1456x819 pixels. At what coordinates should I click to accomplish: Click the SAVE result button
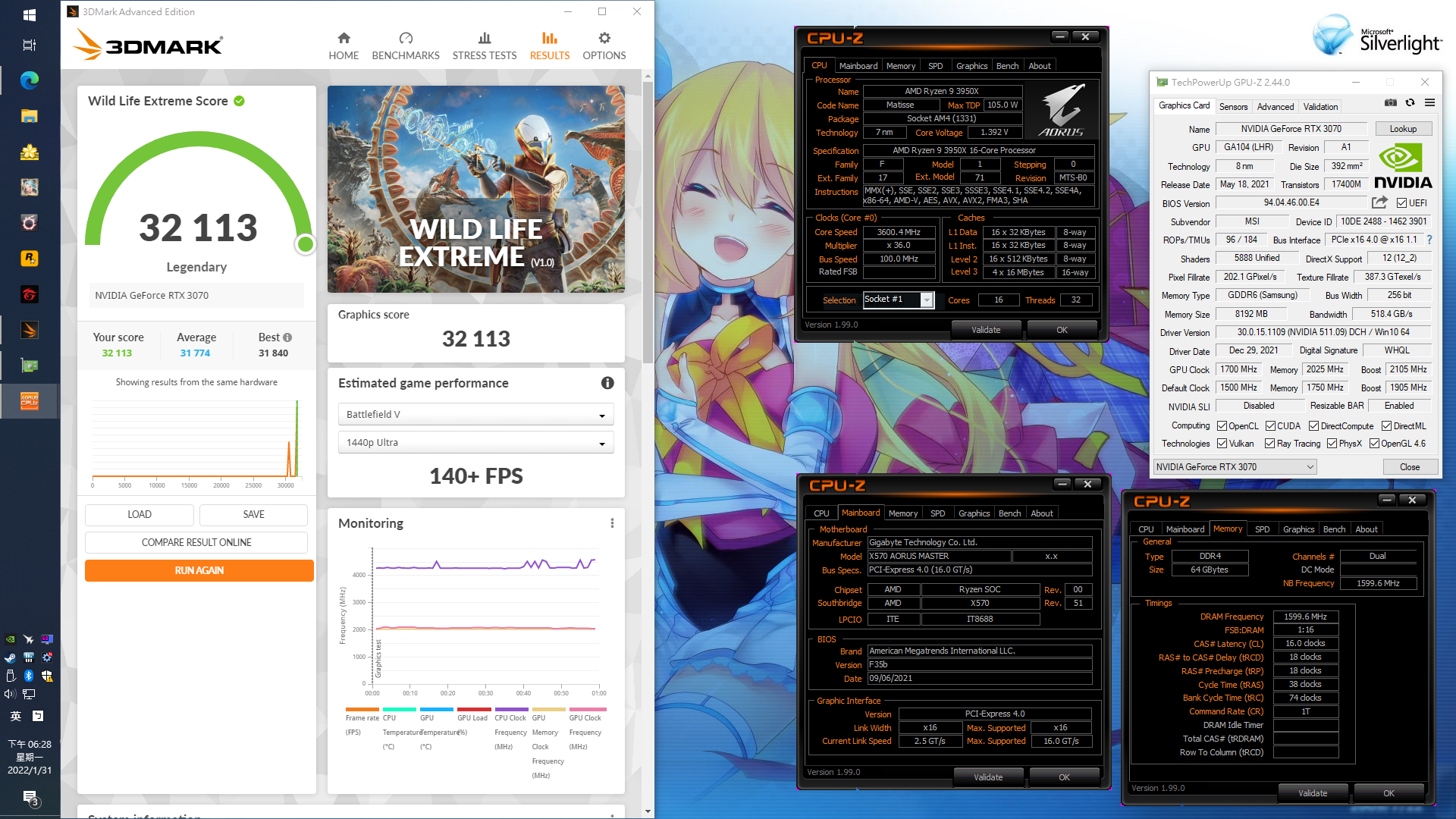pyautogui.click(x=253, y=514)
